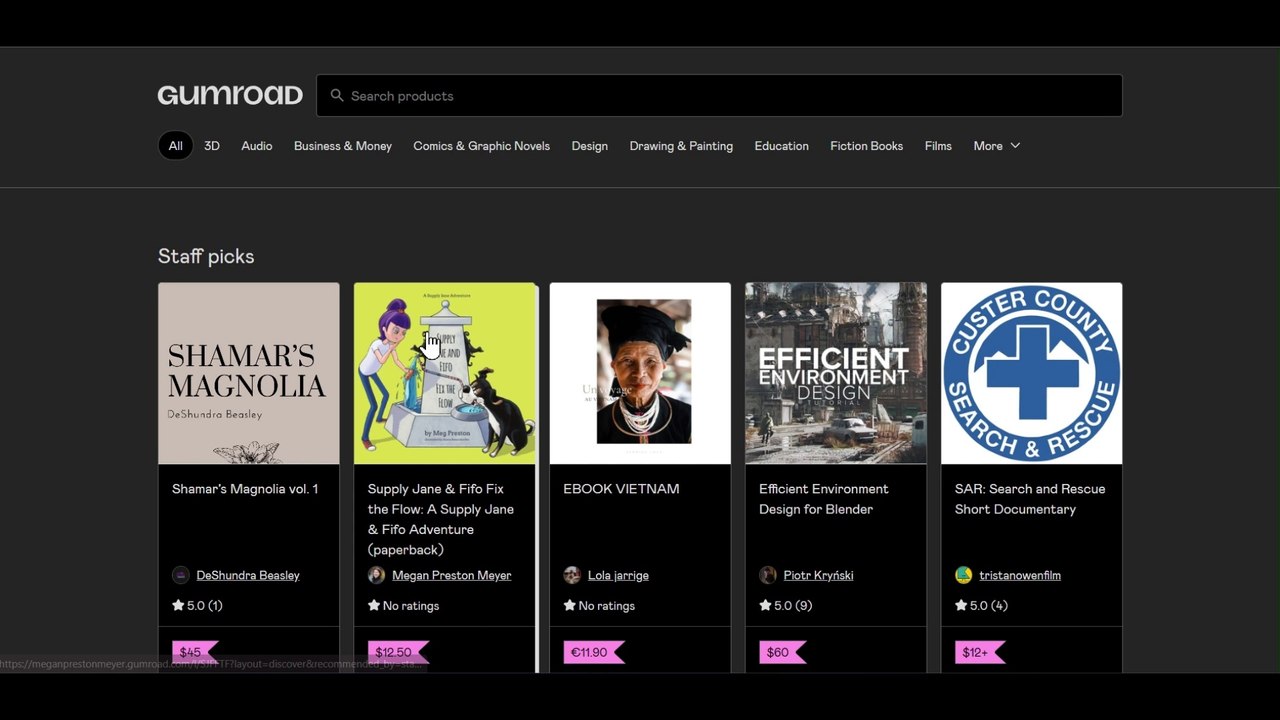The width and height of the screenshot is (1280, 720).
Task: Browse the Fiction Books category
Action: [x=867, y=146]
